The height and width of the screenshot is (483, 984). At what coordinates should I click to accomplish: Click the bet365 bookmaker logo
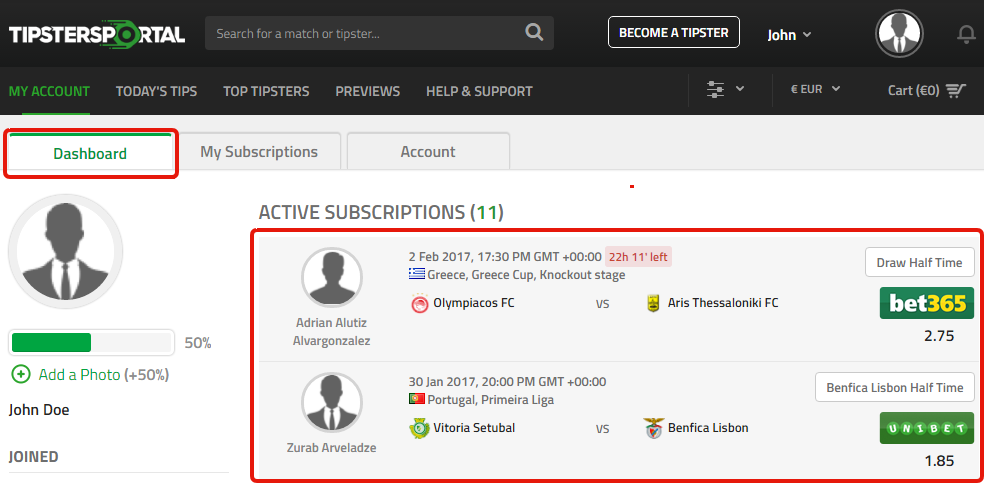point(927,303)
